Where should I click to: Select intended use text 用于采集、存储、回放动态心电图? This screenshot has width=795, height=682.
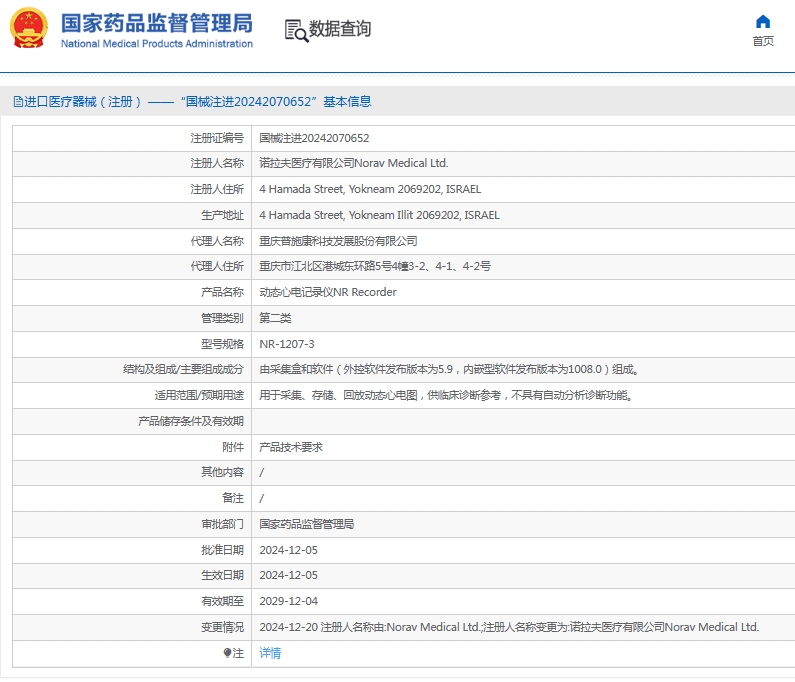click(x=446, y=395)
